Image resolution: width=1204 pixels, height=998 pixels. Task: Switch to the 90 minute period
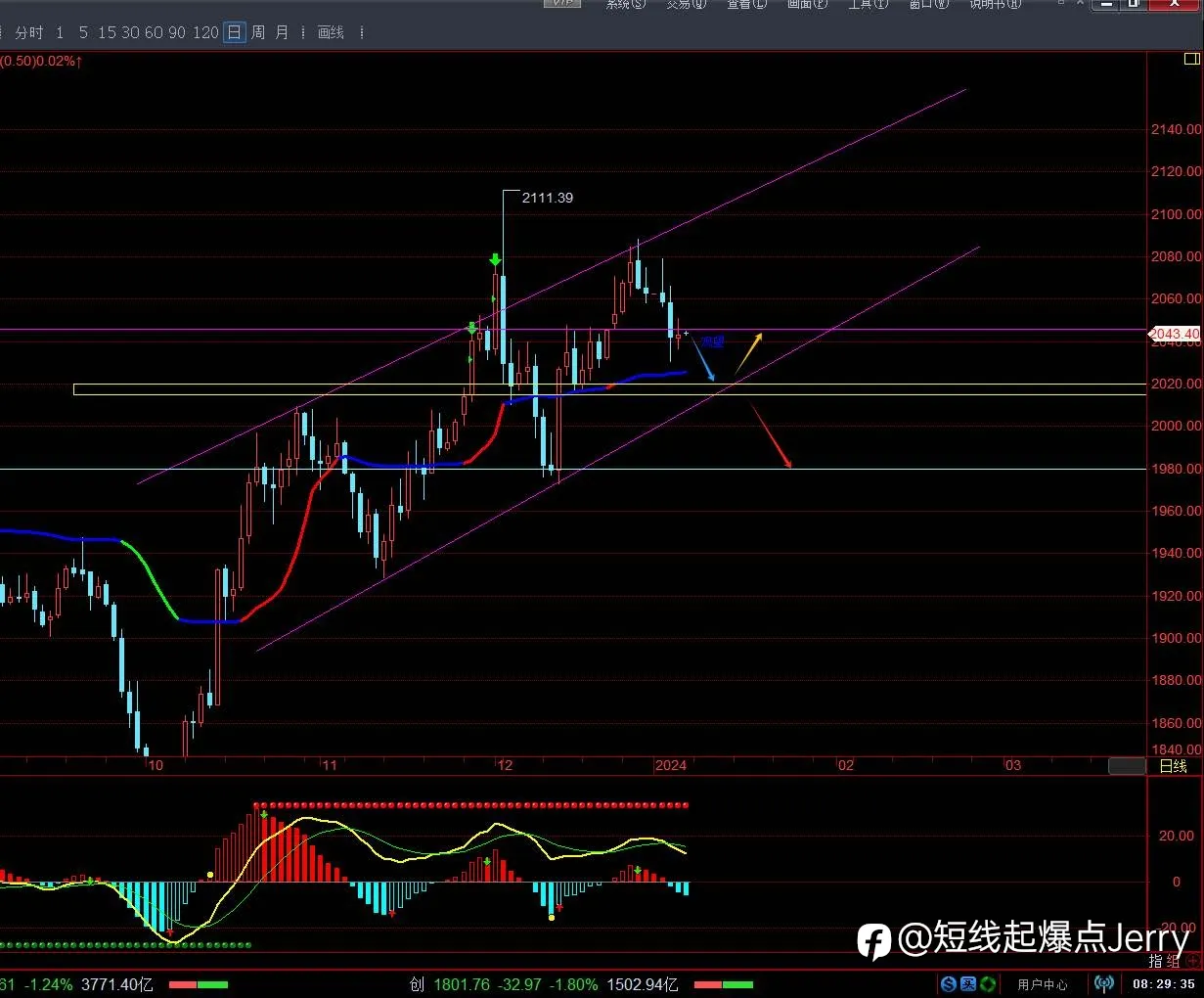[x=177, y=32]
